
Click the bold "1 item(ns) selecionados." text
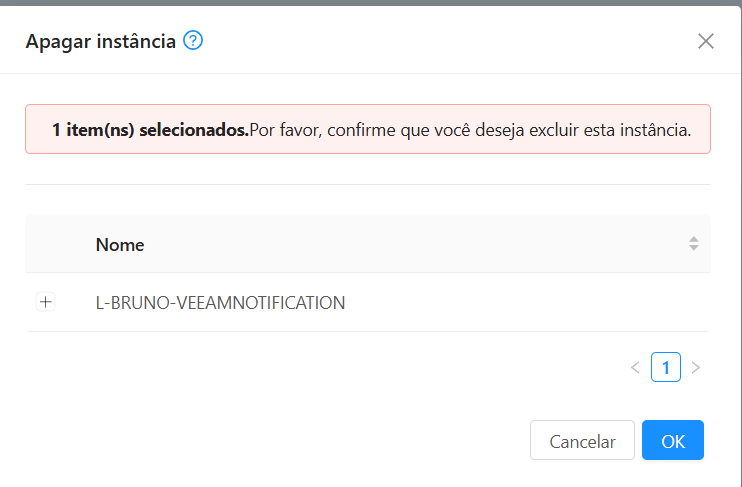pyautogui.click(x=150, y=130)
